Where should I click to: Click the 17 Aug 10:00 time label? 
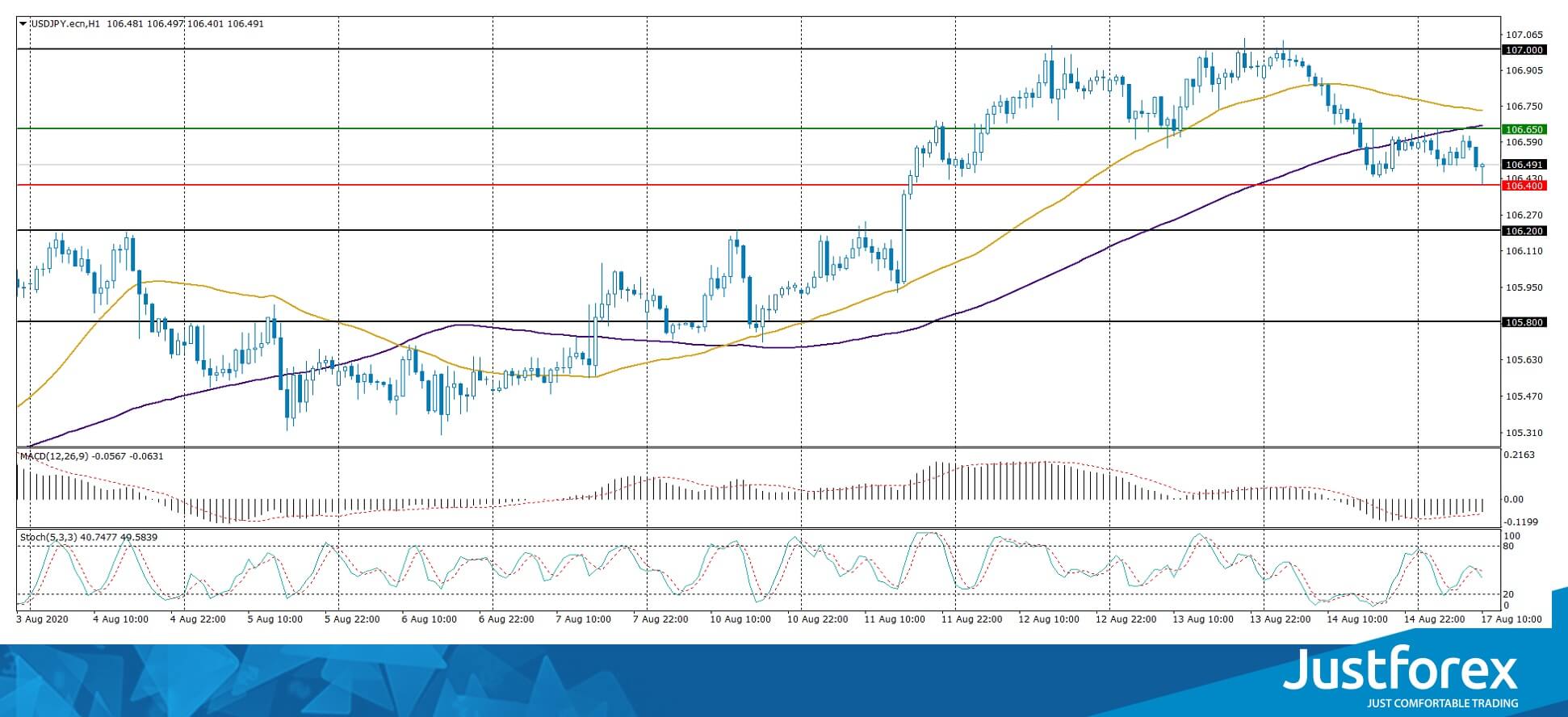pyautogui.click(x=1511, y=619)
